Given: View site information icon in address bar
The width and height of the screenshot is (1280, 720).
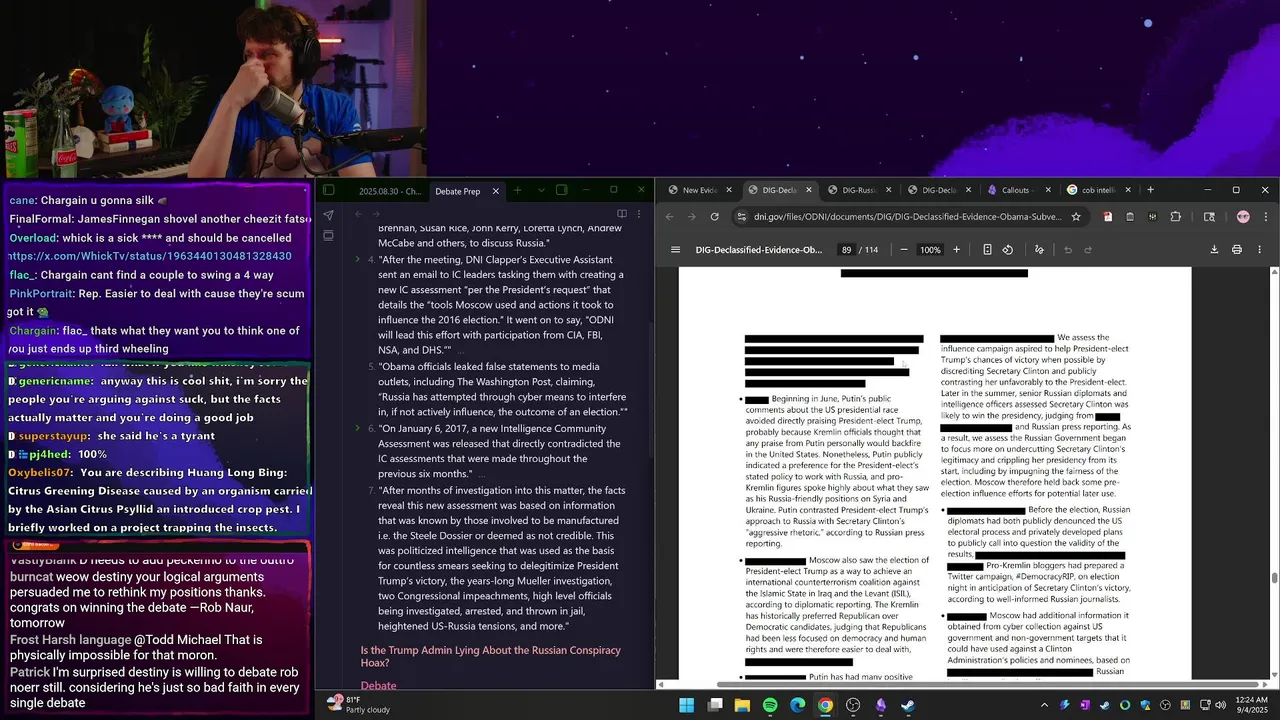Looking at the screenshot, I should pyautogui.click(x=742, y=217).
